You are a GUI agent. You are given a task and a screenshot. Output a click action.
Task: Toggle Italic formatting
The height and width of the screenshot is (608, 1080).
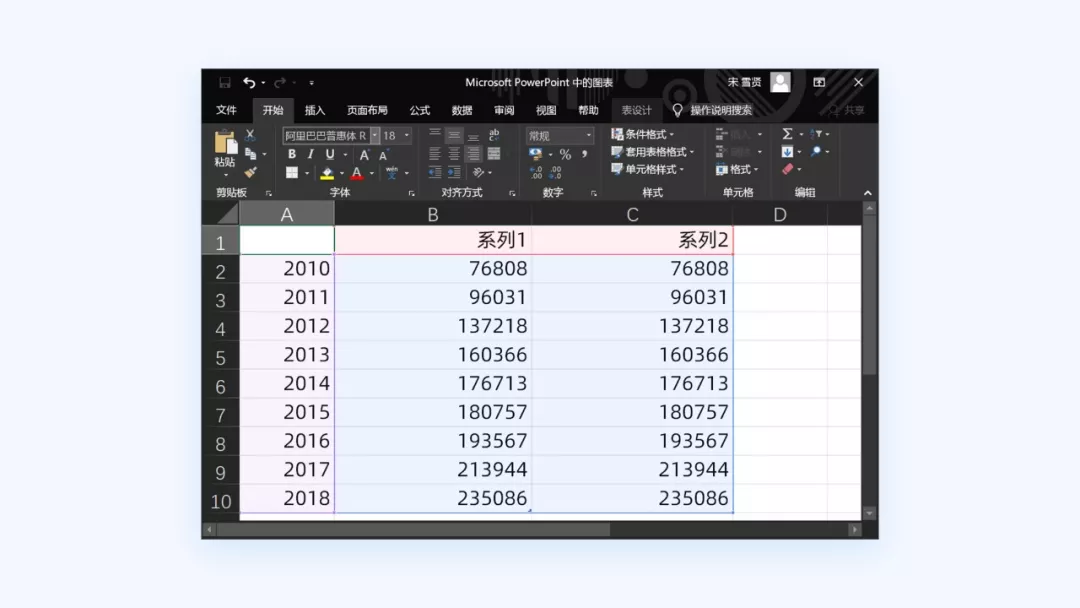coord(311,154)
